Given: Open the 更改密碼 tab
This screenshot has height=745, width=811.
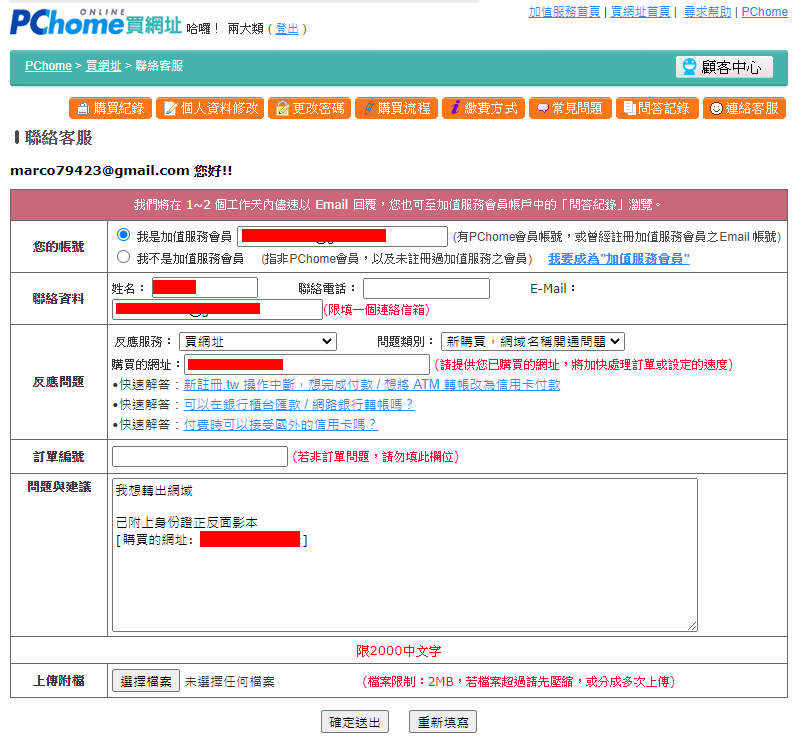Looking at the screenshot, I should (309, 108).
